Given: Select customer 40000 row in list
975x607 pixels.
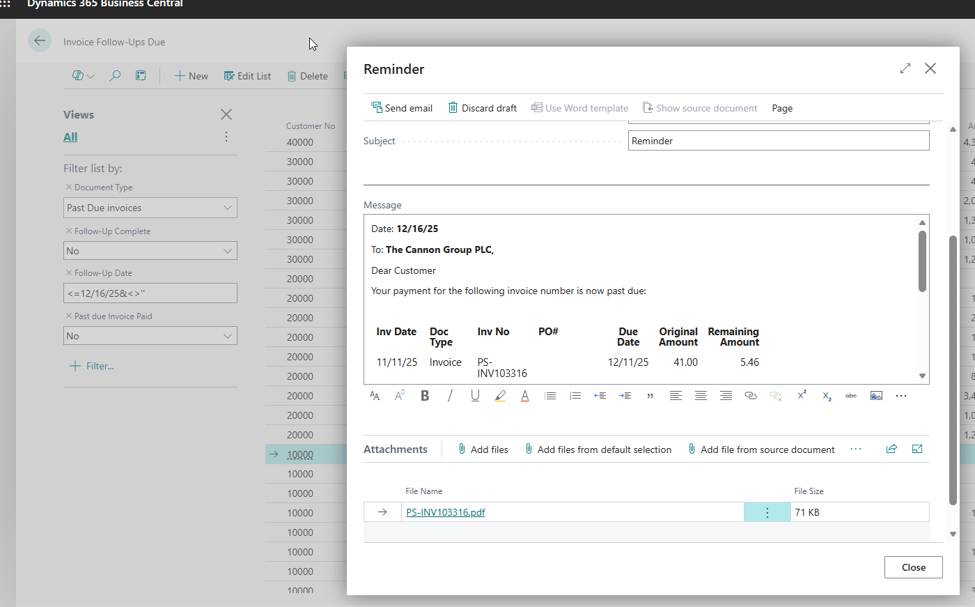Looking at the screenshot, I should 300,142.
